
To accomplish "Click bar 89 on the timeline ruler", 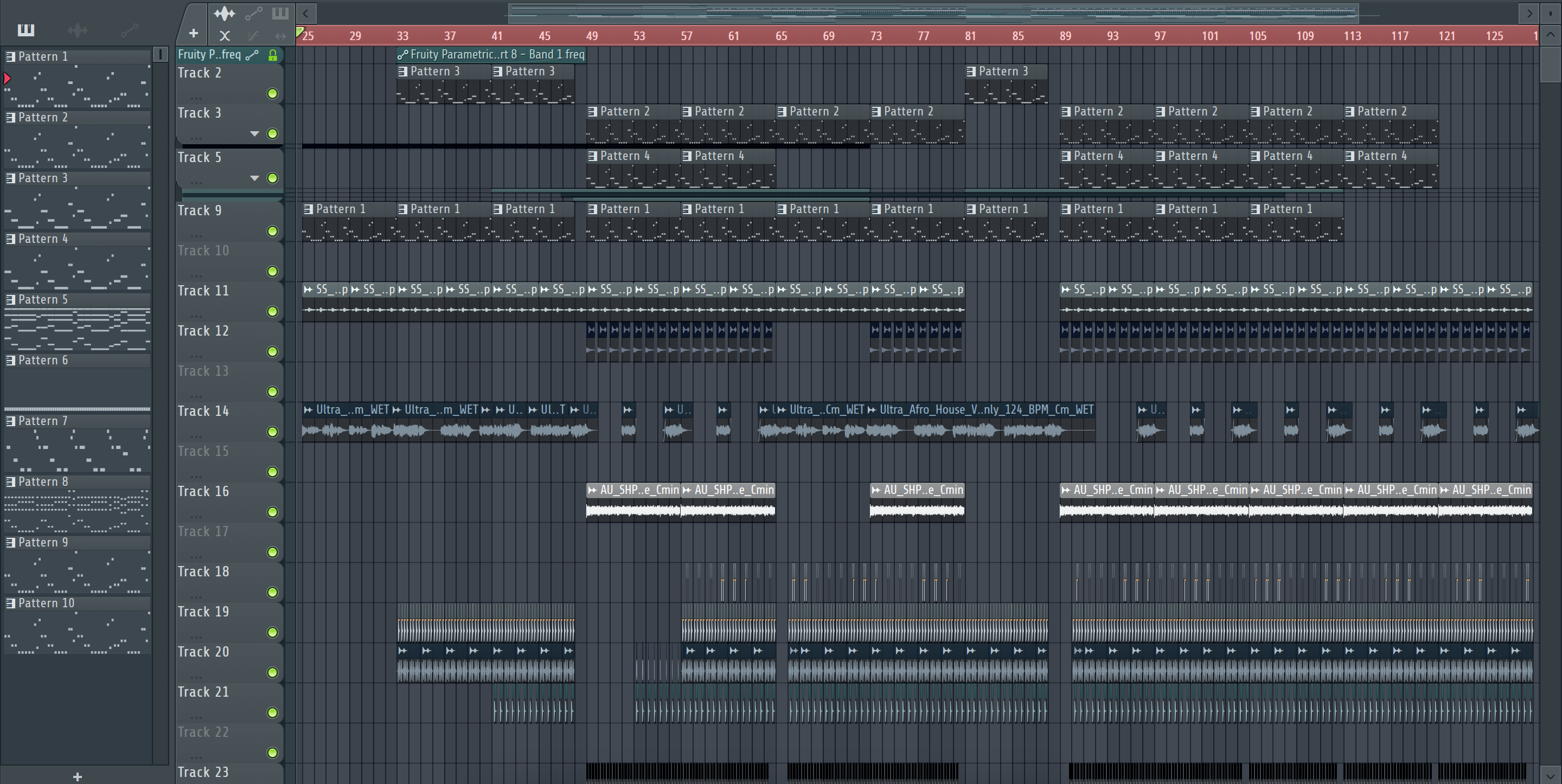I will click(1065, 36).
